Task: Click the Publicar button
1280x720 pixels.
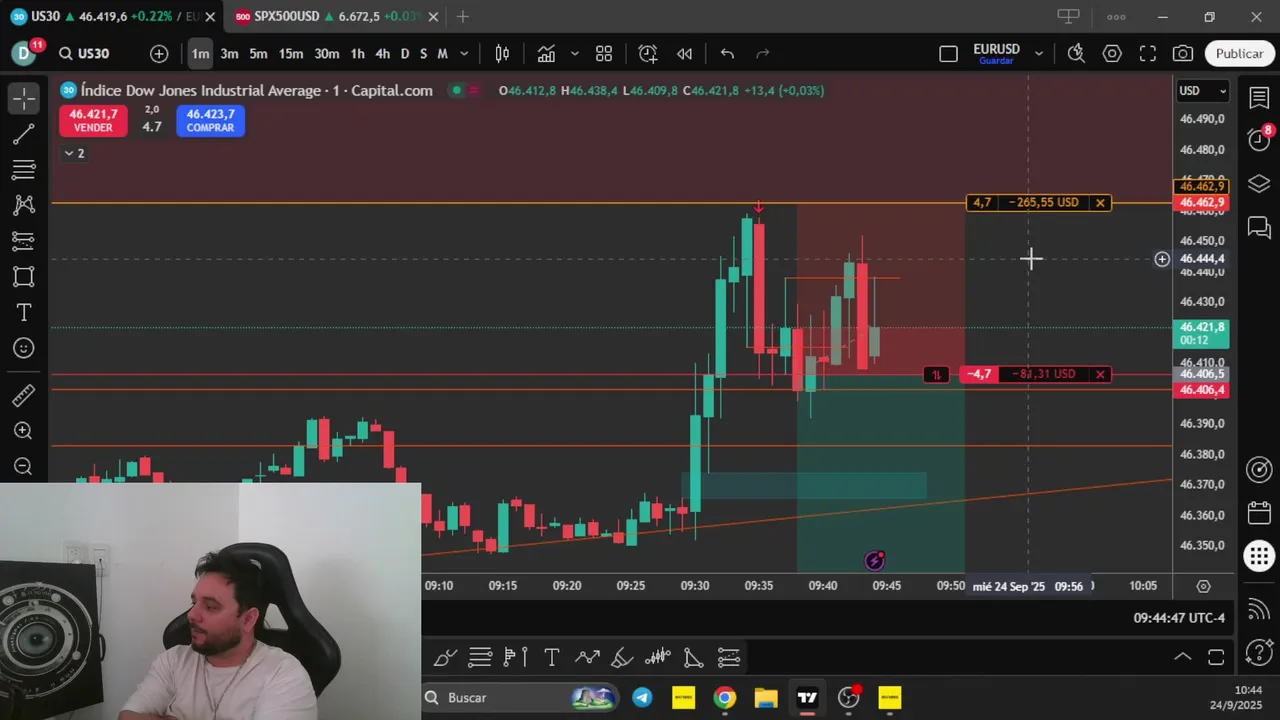Action: point(1239,54)
